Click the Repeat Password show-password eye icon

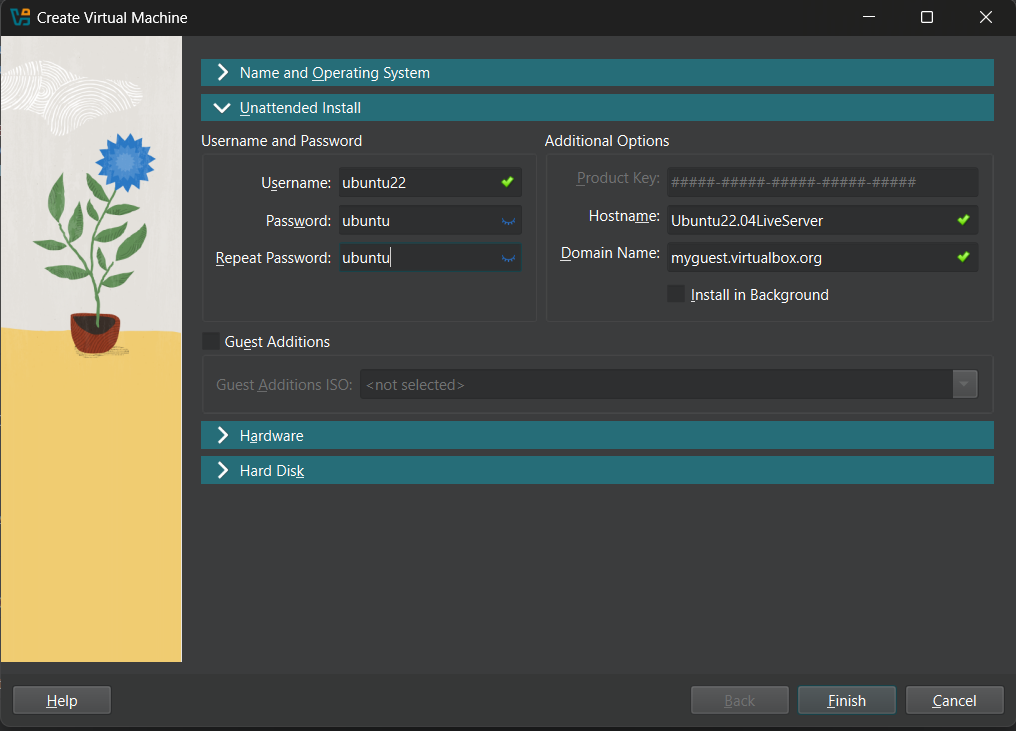508,258
